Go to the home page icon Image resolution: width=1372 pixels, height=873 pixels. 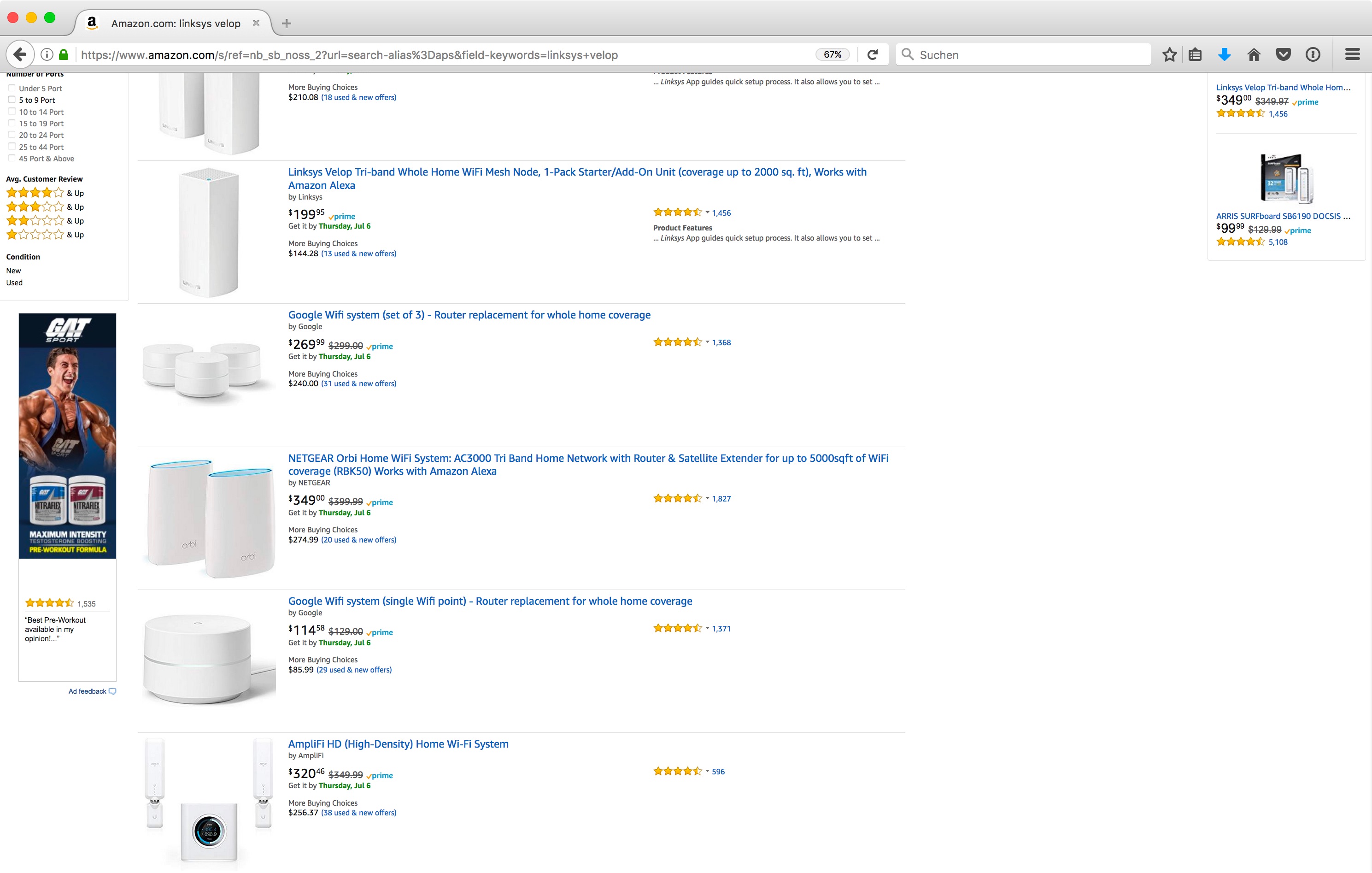coord(1254,55)
